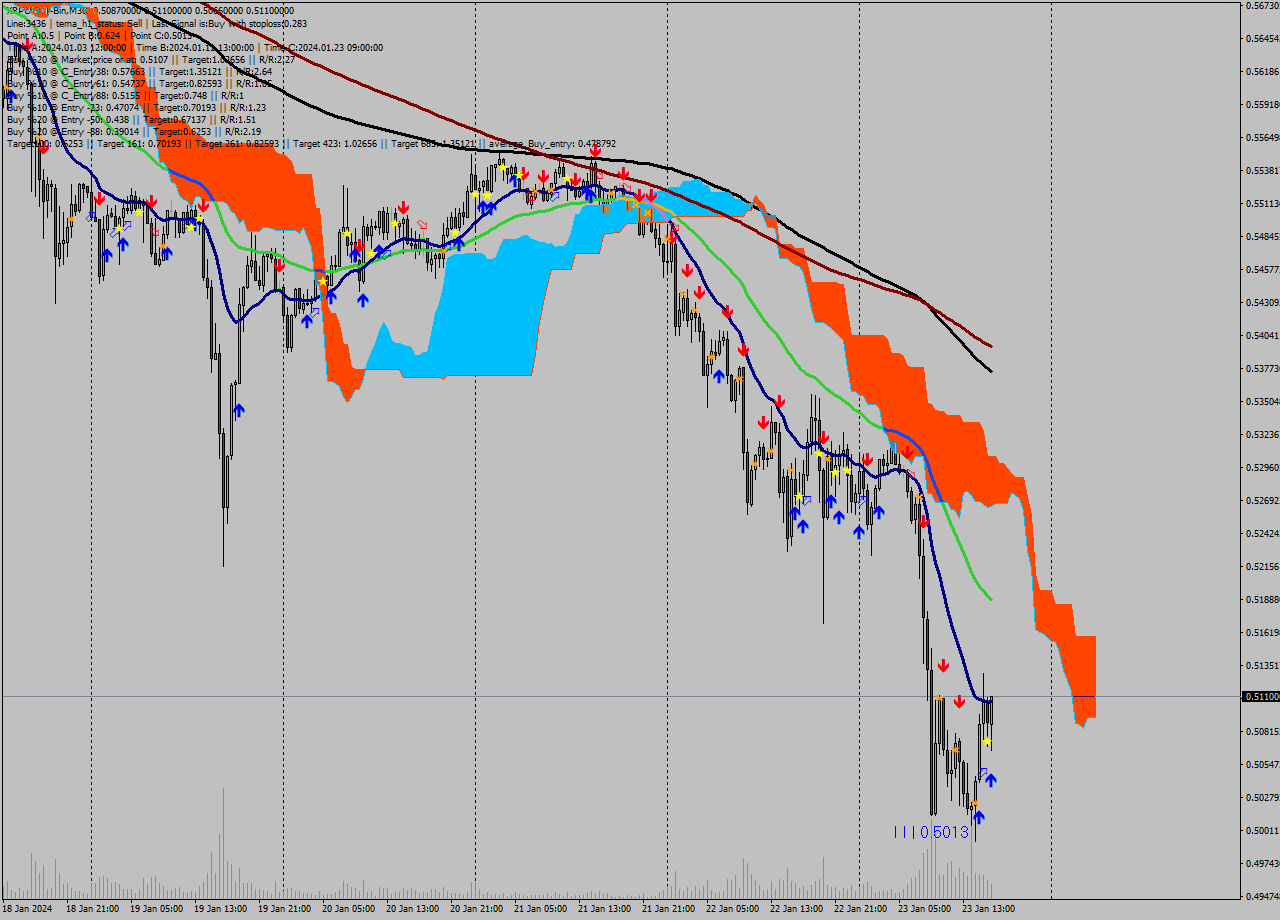
Task: Click the '20 Jan 21:00' time label
Action: [x=476, y=908]
